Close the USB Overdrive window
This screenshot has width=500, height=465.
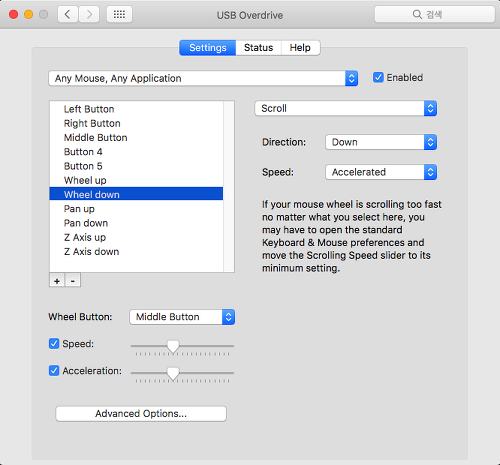[x=14, y=14]
